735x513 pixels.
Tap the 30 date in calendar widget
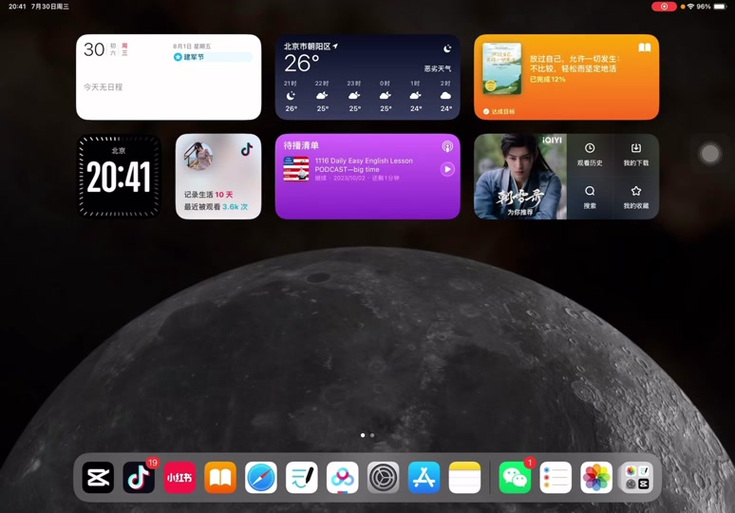tap(94, 49)
